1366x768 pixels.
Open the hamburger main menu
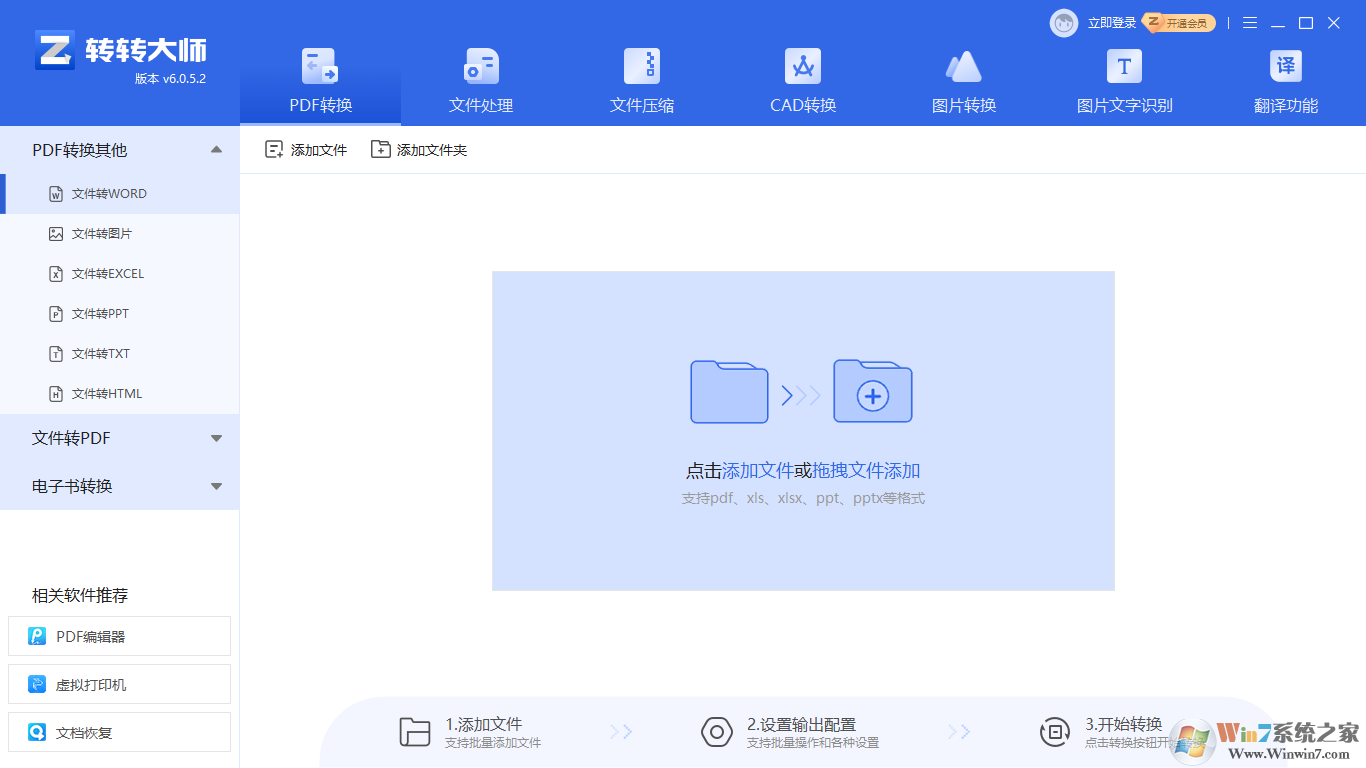(1250, 23)
